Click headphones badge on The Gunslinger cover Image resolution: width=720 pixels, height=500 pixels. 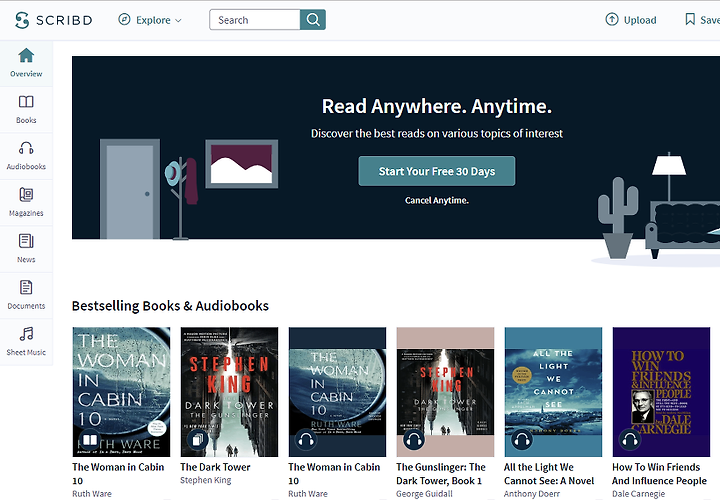tap(414, 440)
